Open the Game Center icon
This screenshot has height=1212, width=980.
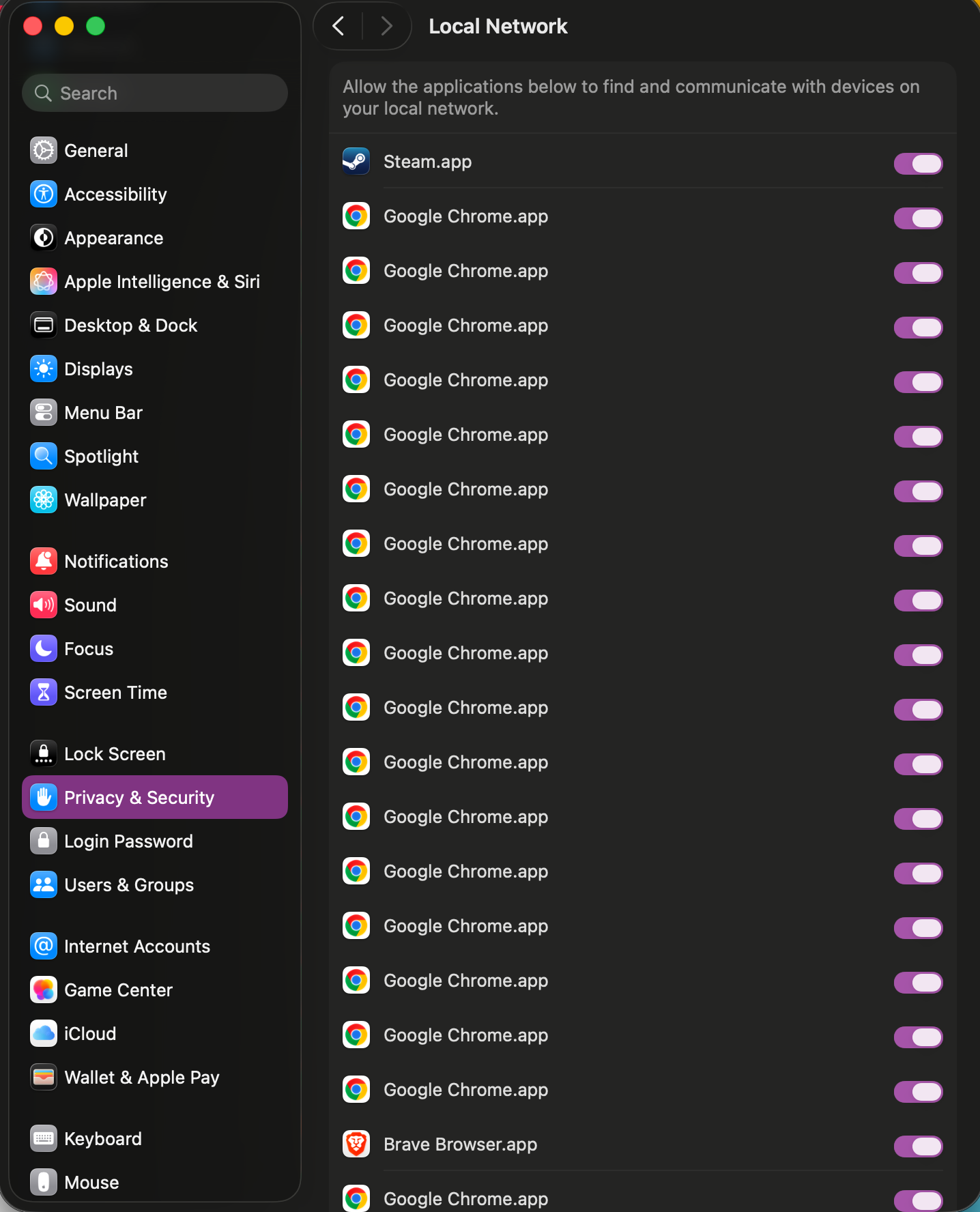(x=44, y=990)
